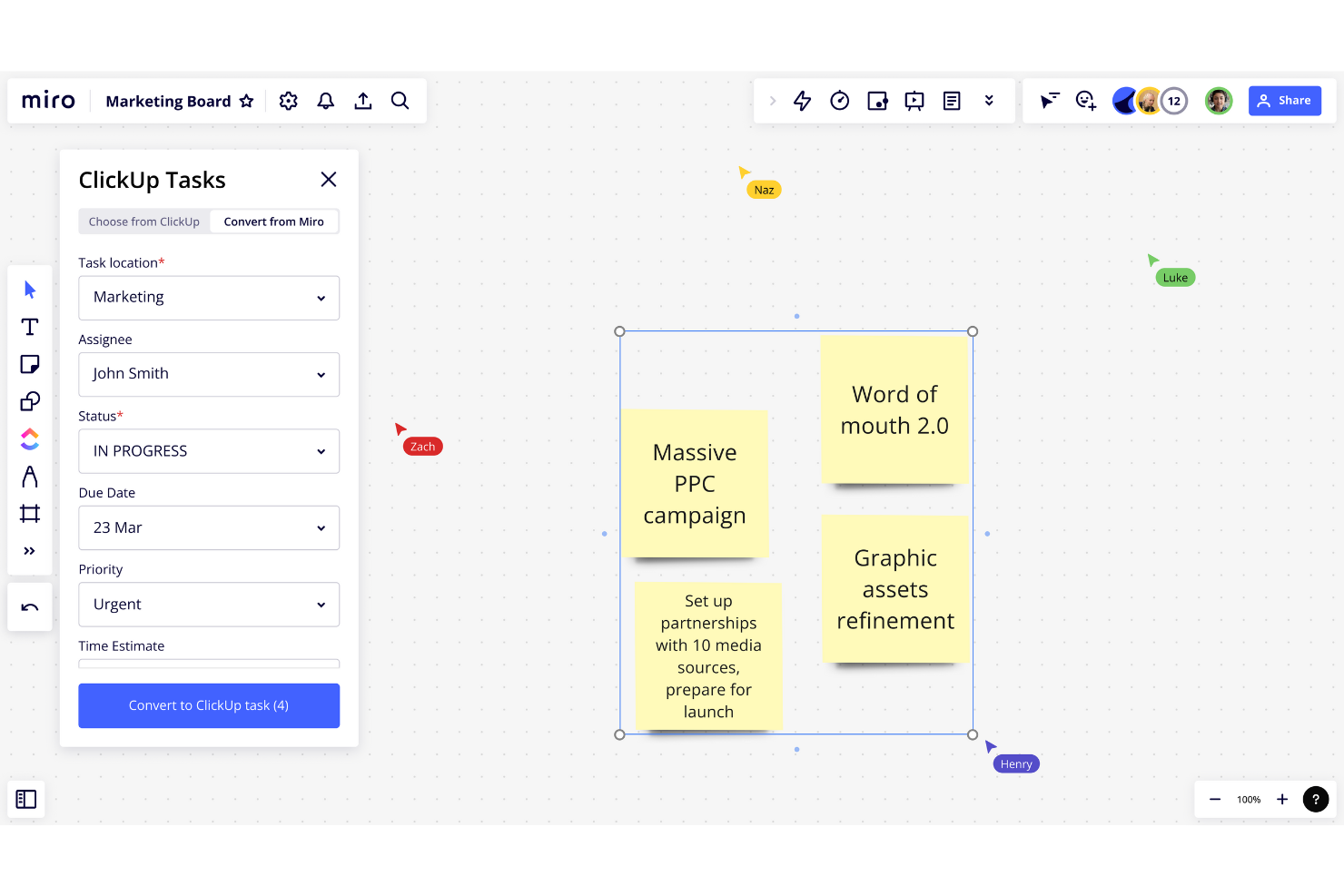This screenshot has height=896, width=1344.
Task: Click the ClickUp app icon in toolbar
Action: click(x=30, y=439)
